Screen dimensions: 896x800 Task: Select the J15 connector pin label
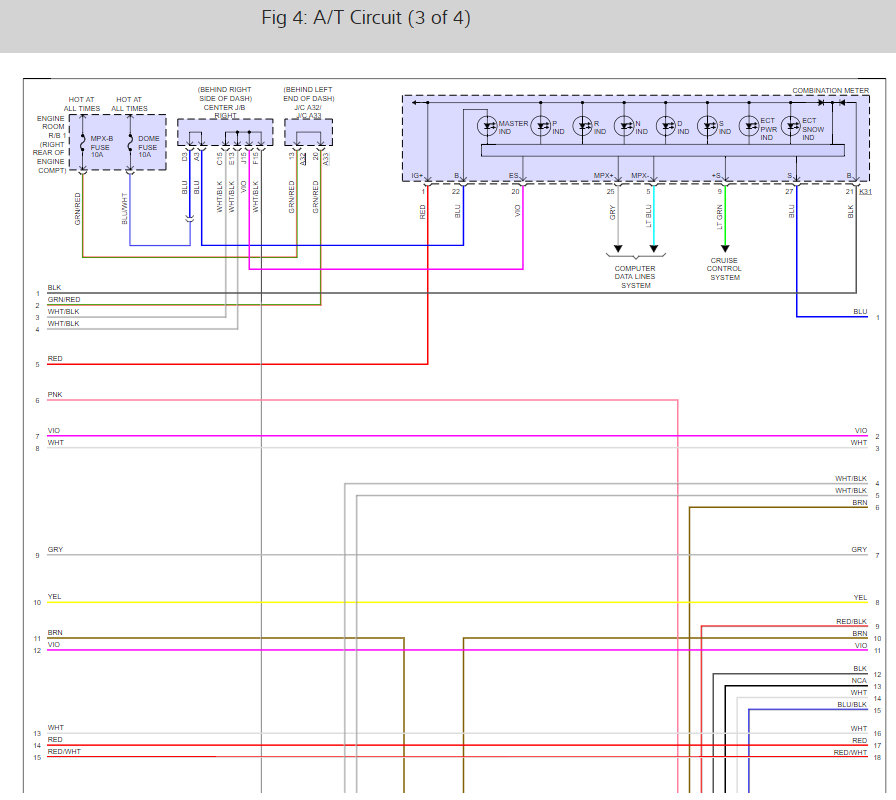(x=243, y=158)
